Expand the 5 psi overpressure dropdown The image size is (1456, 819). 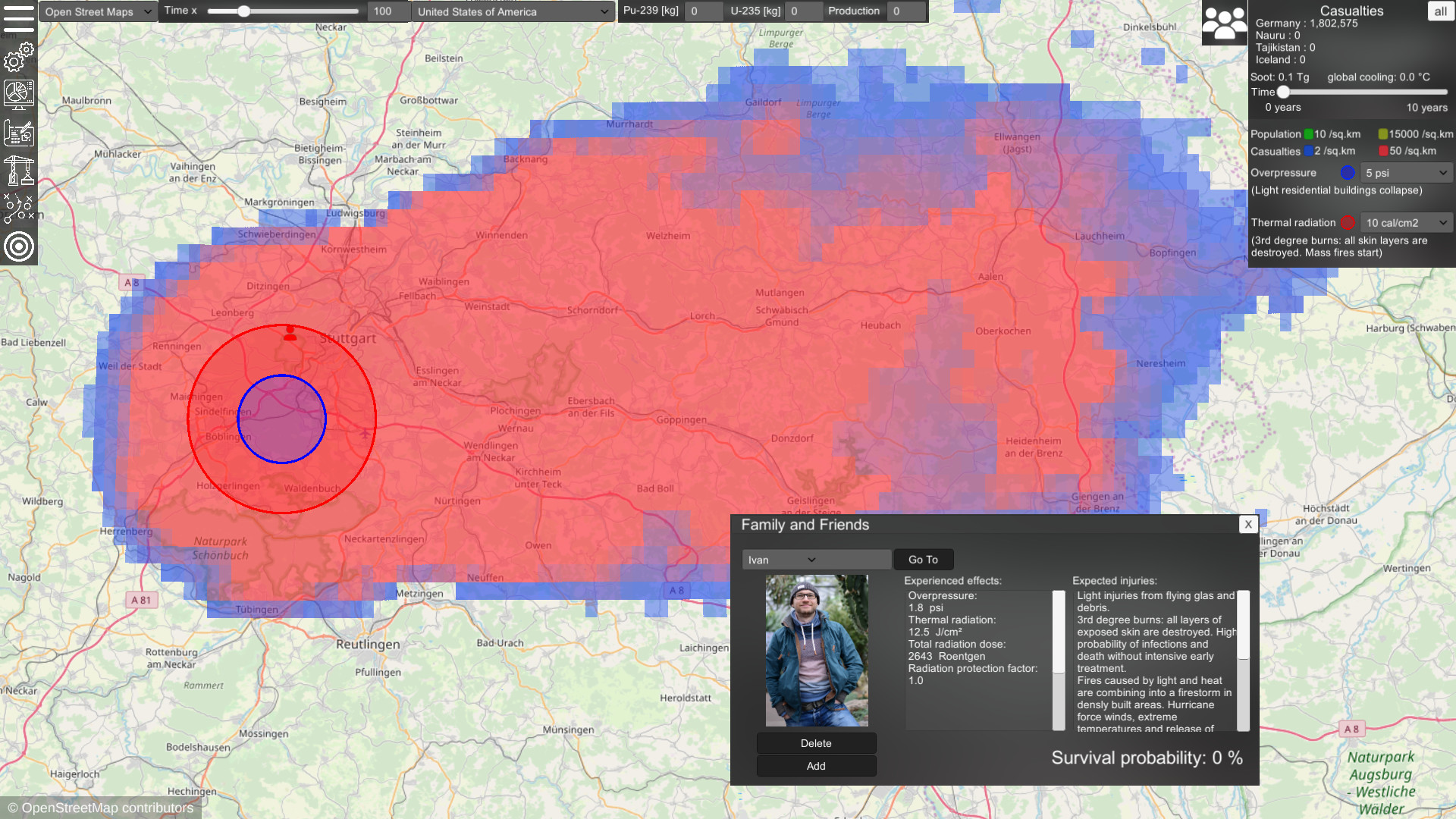1406,173
